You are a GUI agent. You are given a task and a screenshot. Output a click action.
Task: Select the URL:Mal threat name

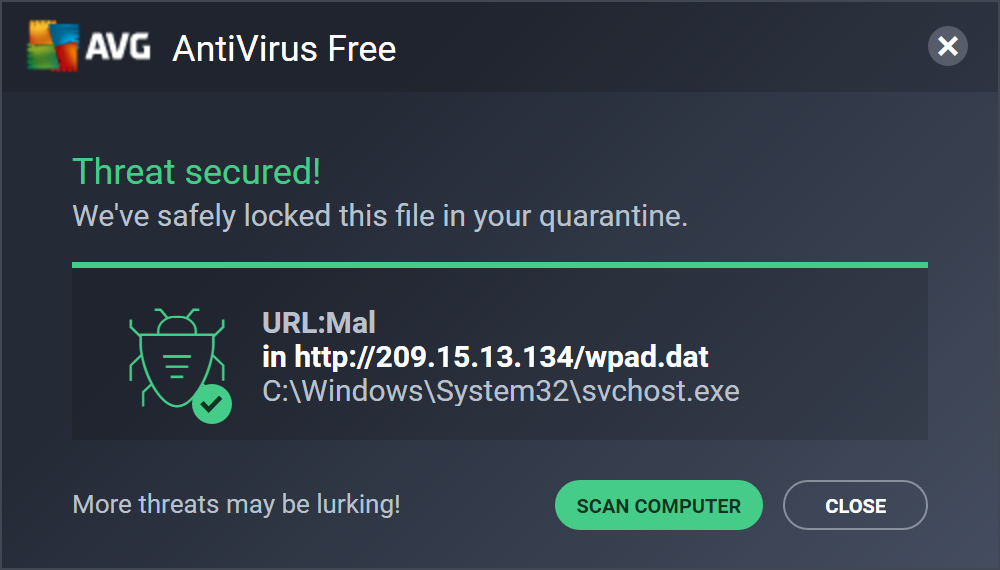(x=319, y=323)
